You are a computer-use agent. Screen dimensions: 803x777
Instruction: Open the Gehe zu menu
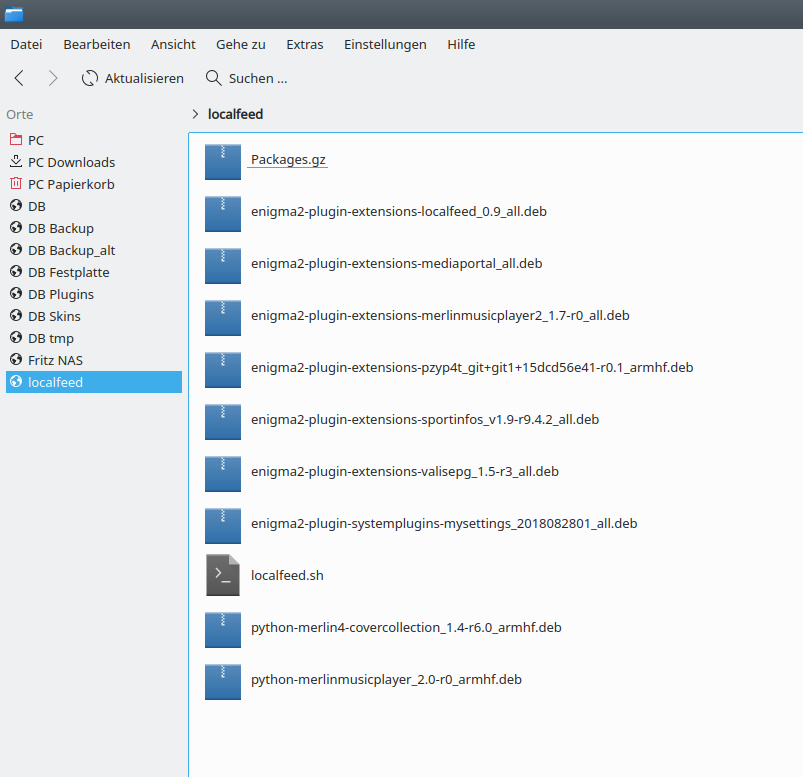pos(241,45)
